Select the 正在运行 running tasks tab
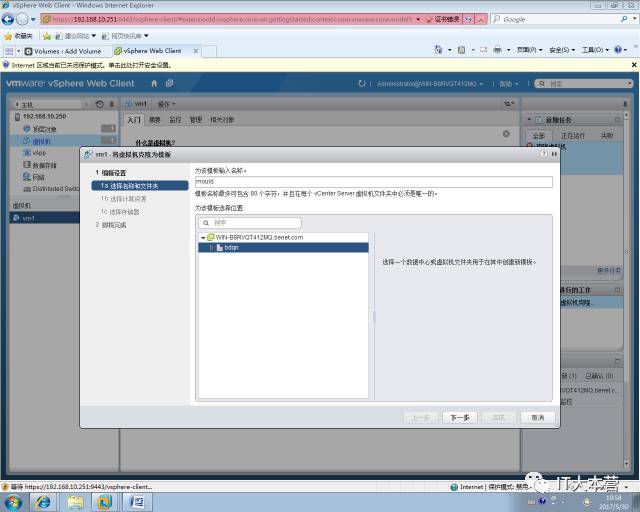Screen dimensions: 640x512 tap(572, 136)
